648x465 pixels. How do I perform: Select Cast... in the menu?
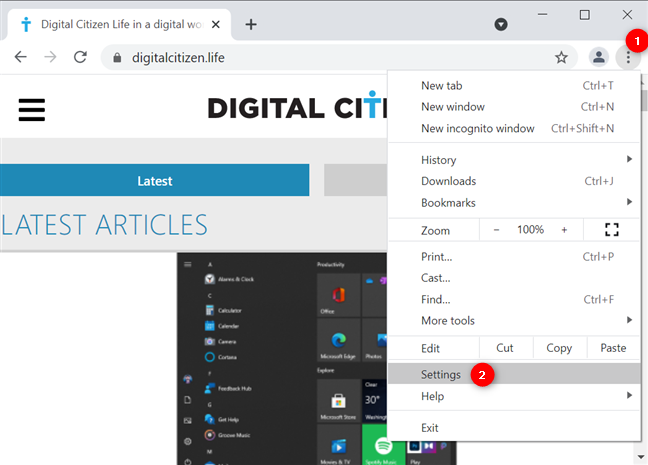514,278
